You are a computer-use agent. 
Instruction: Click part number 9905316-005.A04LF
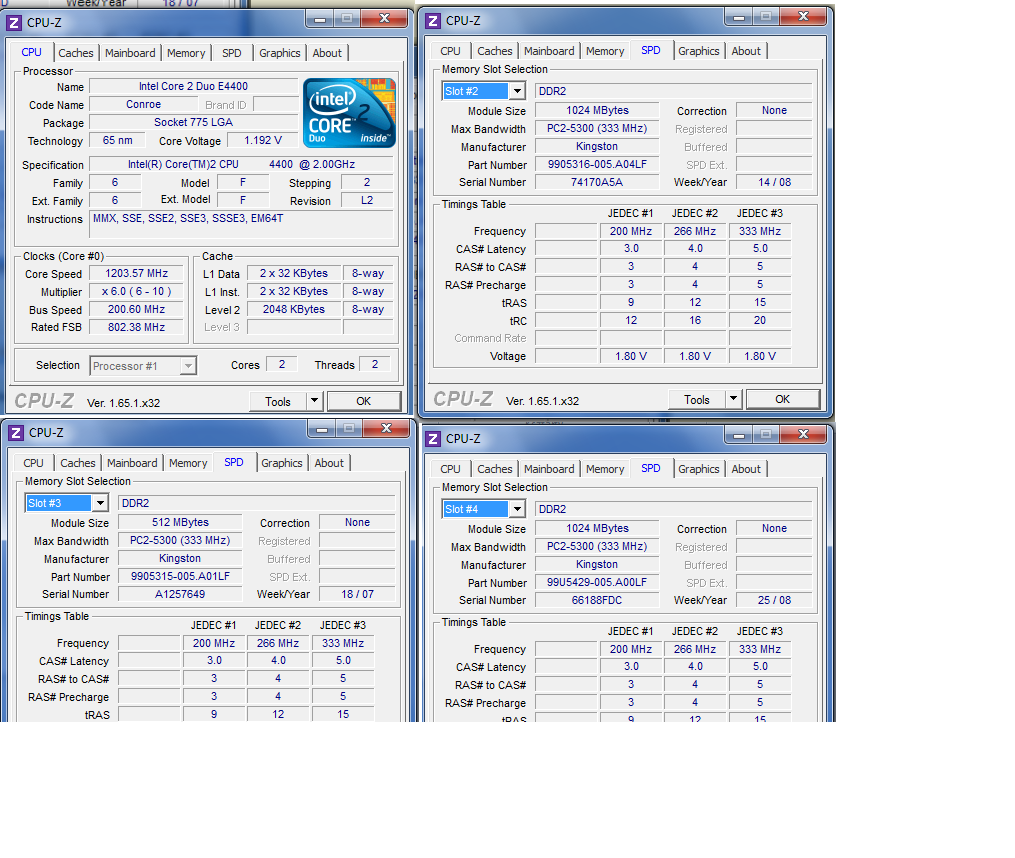(x=597, y=164)
